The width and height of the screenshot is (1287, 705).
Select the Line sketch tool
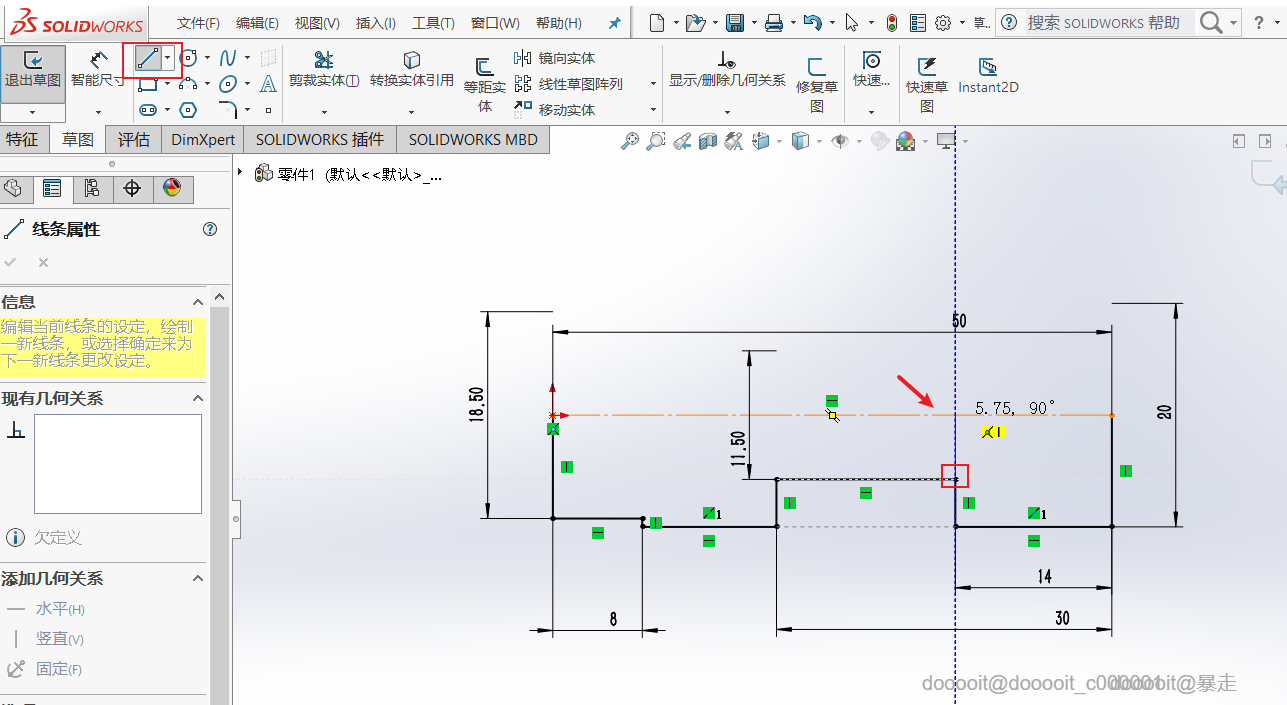[147, 59]
